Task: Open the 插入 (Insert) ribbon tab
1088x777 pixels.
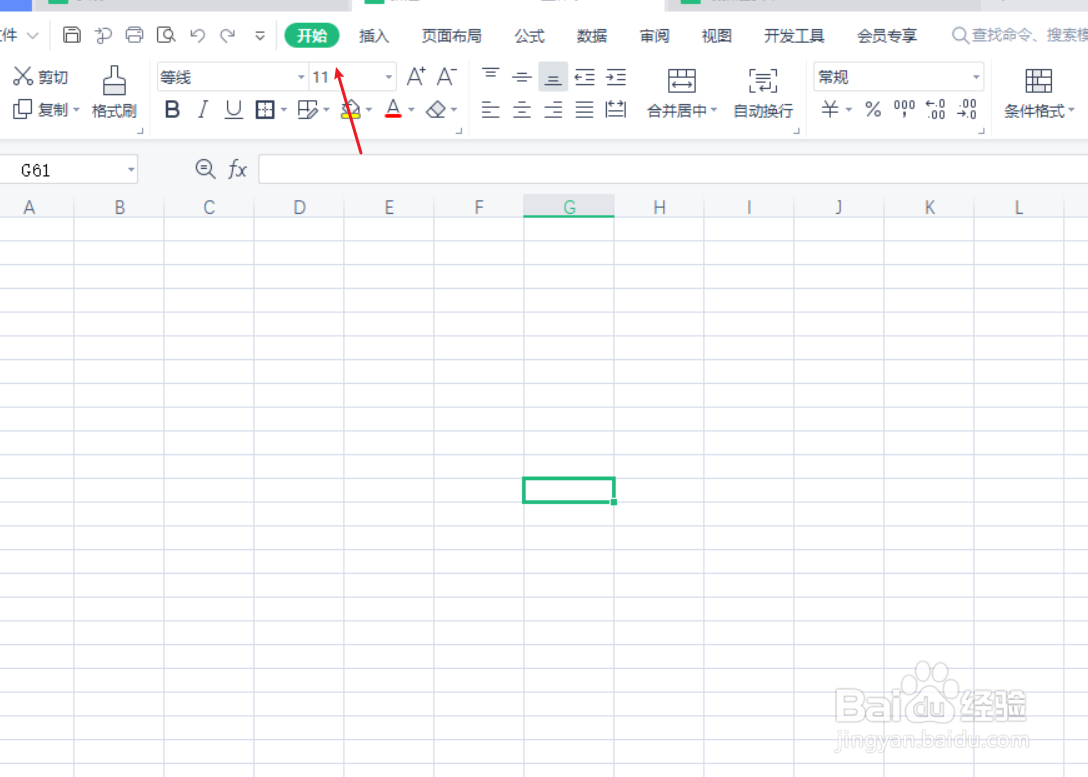Action: [x=374, y=35]
